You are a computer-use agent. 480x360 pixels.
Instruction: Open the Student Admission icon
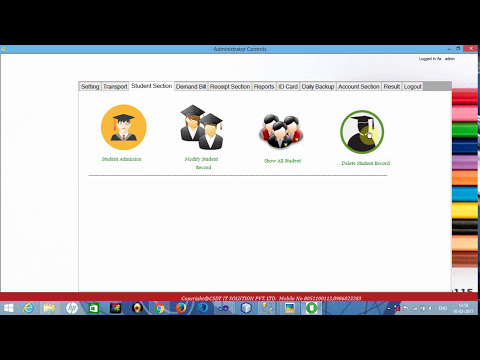pos(124,127)
